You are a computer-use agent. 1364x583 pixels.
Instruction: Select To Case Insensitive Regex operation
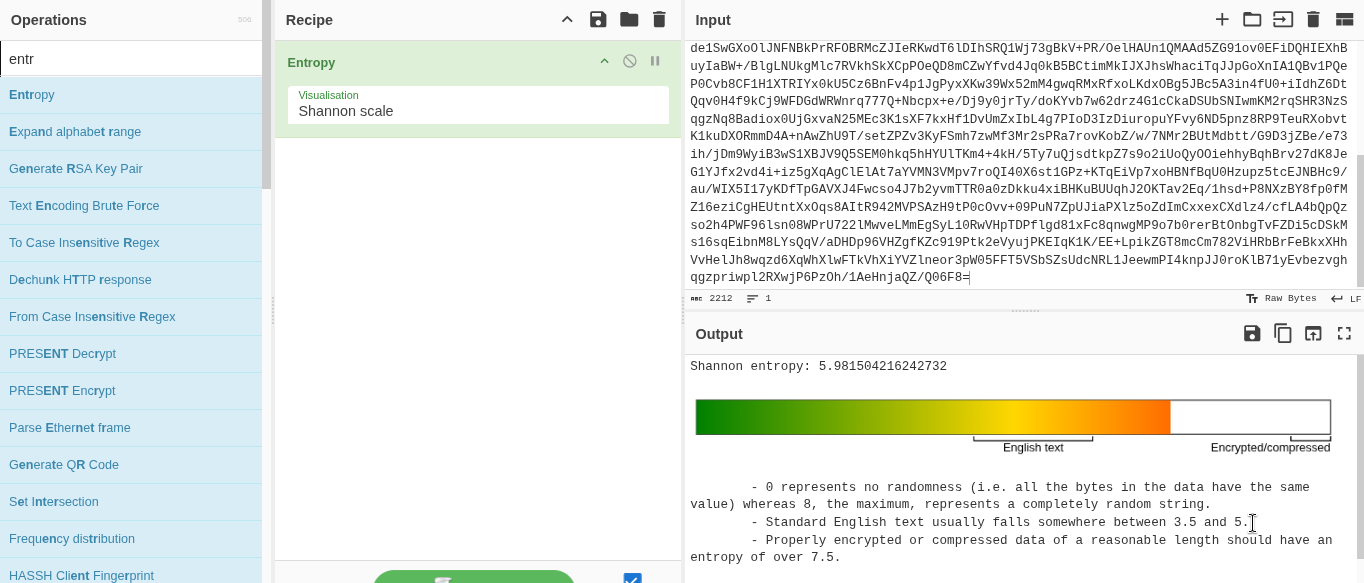[131, 243]
